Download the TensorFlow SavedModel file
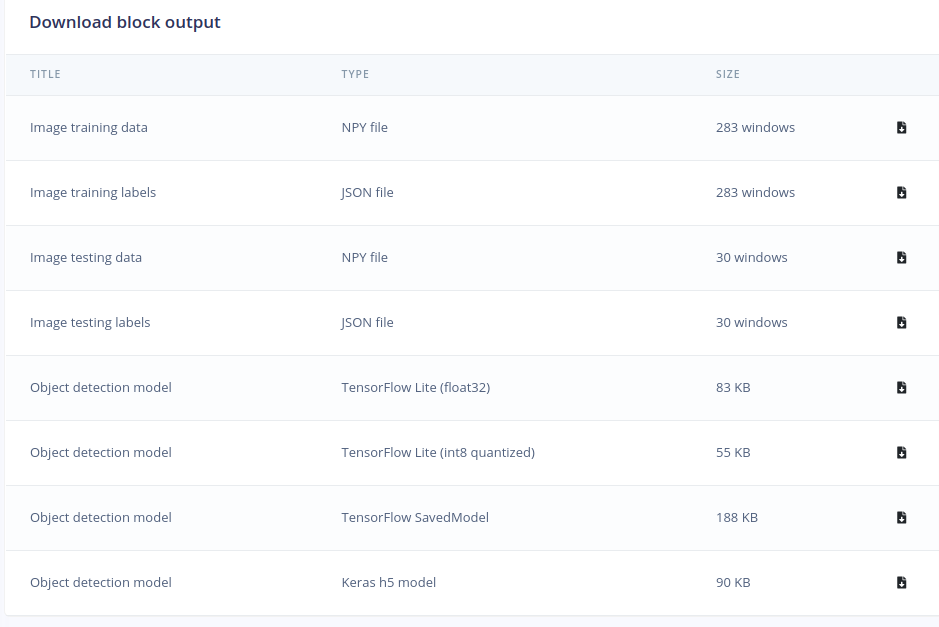 click(x=901, y=517)
